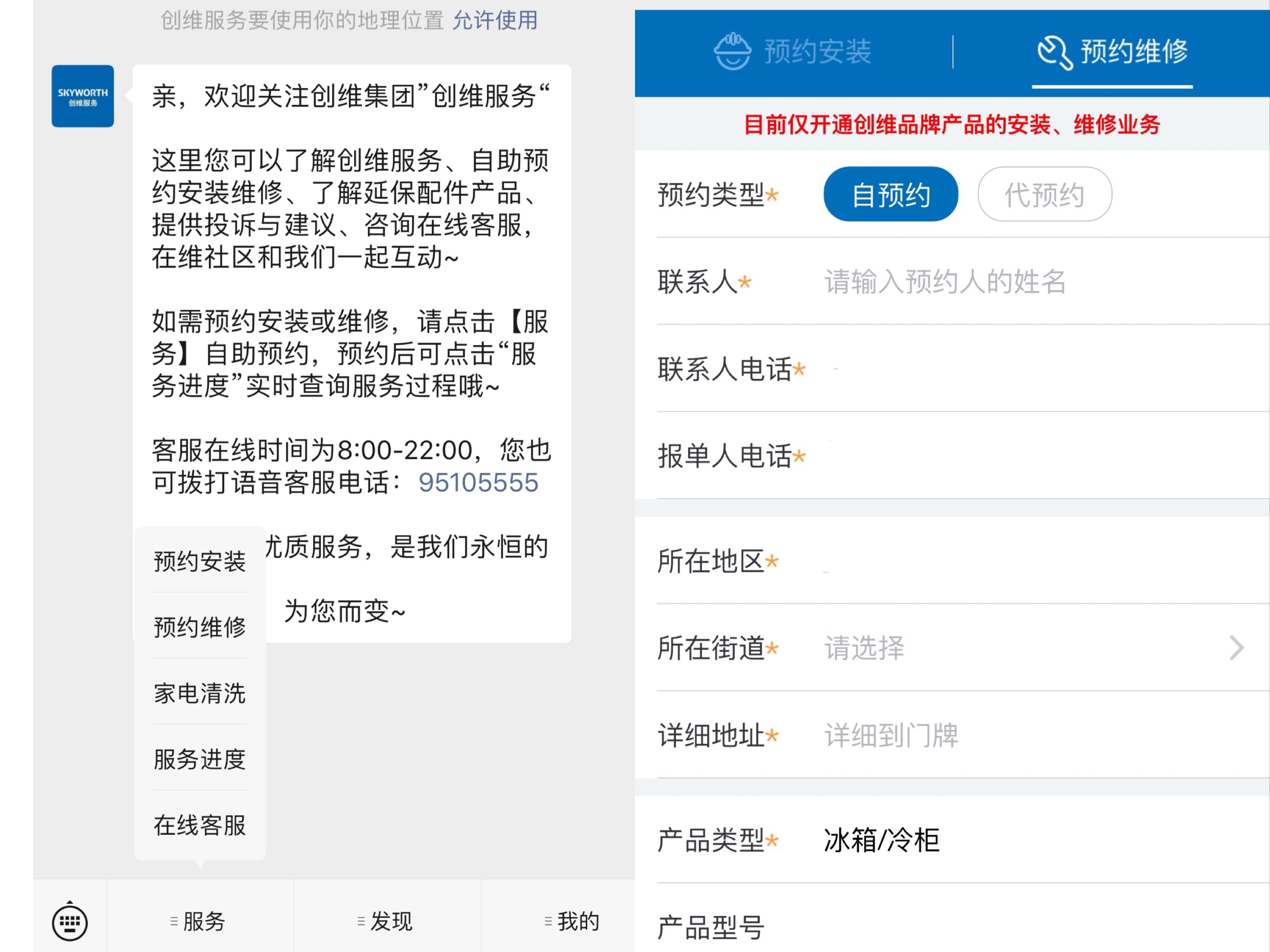The height and width of the screenshot is (952, 1270).
Task: Expand 所在街道 selection arrow
Action: click(1236, 648)
